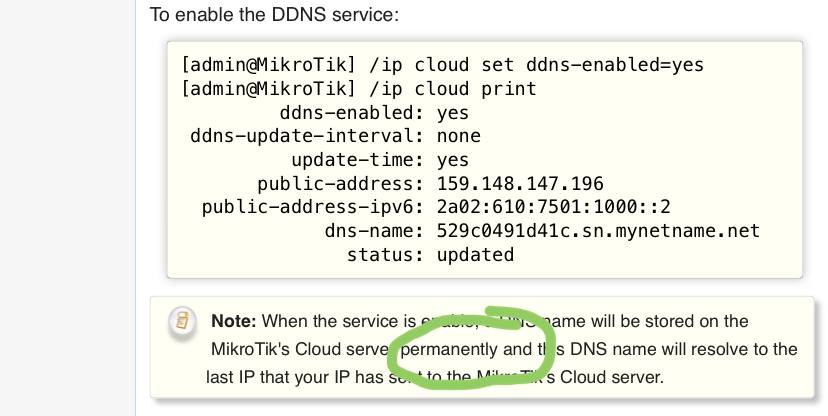Click the "updated" status value
Viewport: 828px width, 416px height.
[x=475, y=255]
